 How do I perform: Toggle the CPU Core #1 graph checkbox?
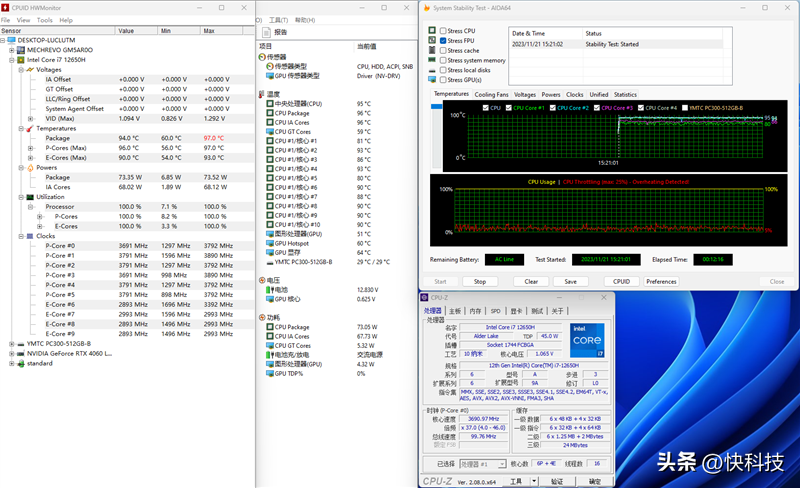(x=509, y=107)
